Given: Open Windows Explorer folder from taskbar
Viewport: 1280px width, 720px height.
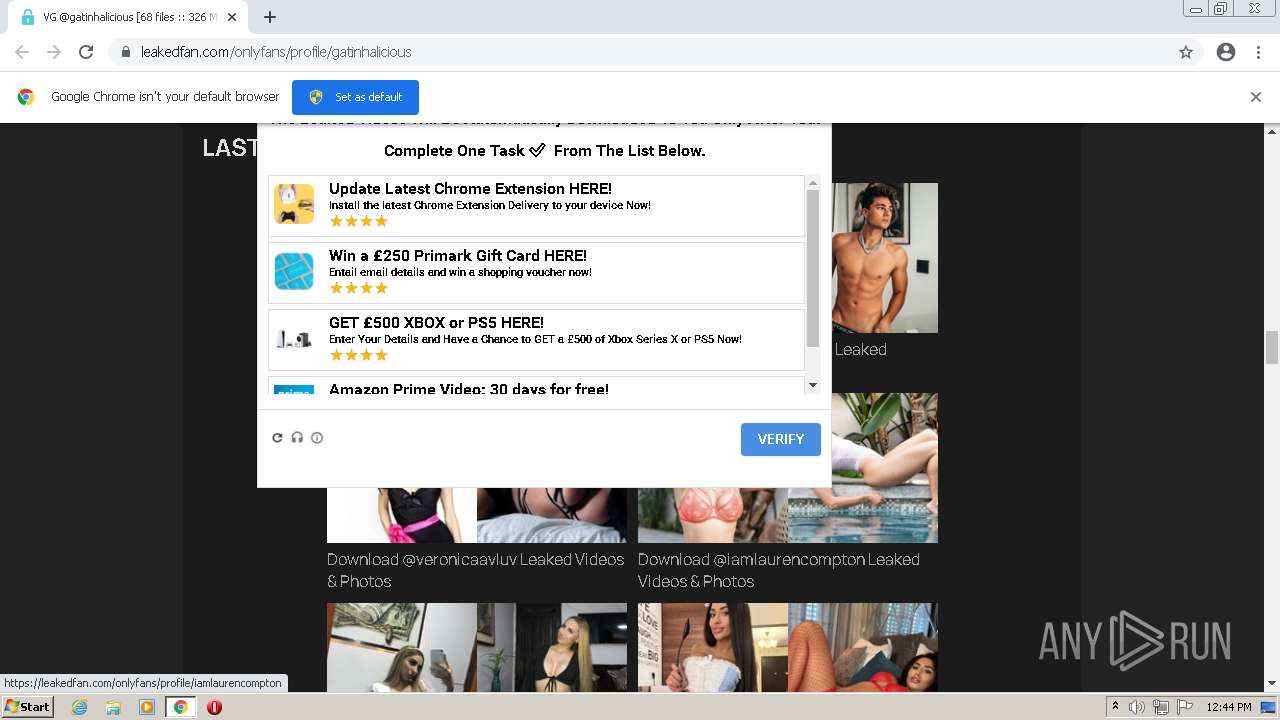Looking at the screenshot, I should click(113, 707).
